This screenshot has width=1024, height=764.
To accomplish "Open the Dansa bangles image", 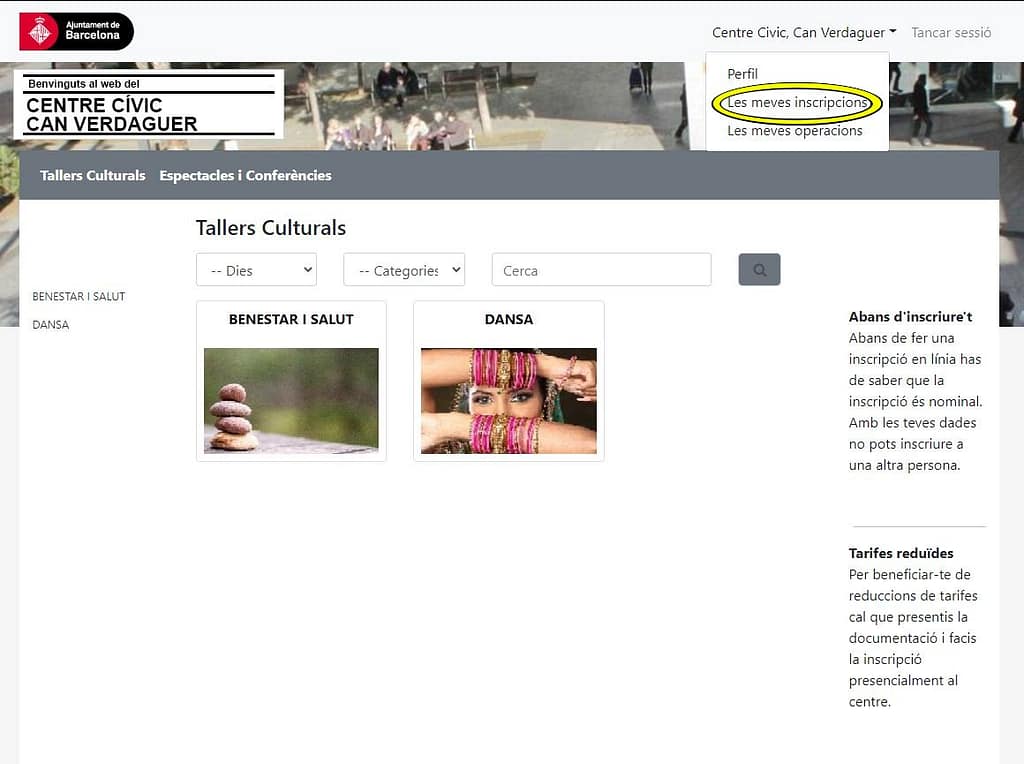I will click(x=508, y=400).
